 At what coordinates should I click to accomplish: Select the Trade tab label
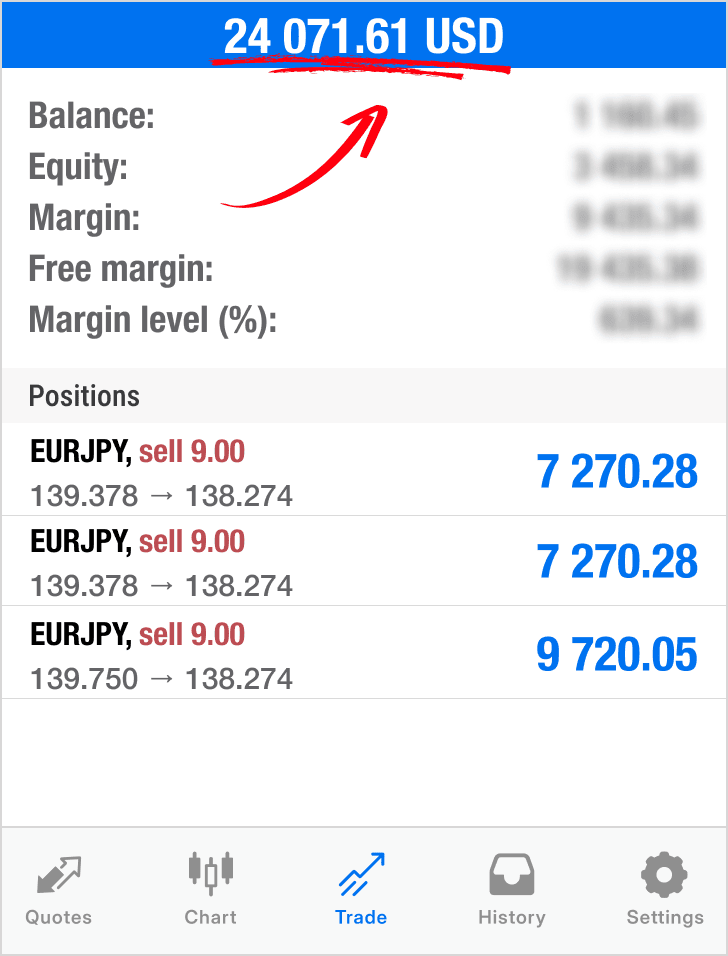361,917
